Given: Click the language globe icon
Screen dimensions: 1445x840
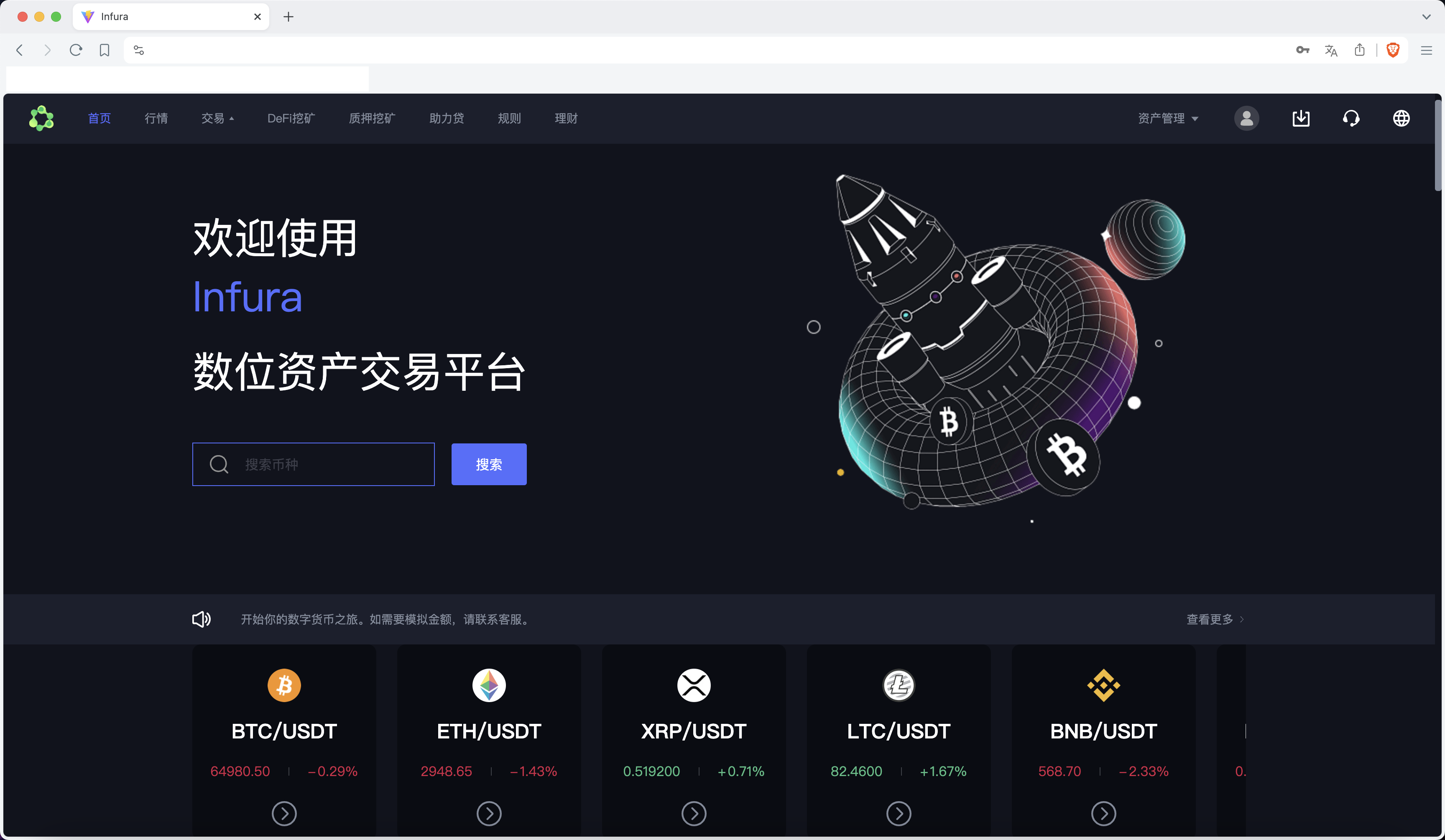Looking at the screenshot, I should 1402,119.
